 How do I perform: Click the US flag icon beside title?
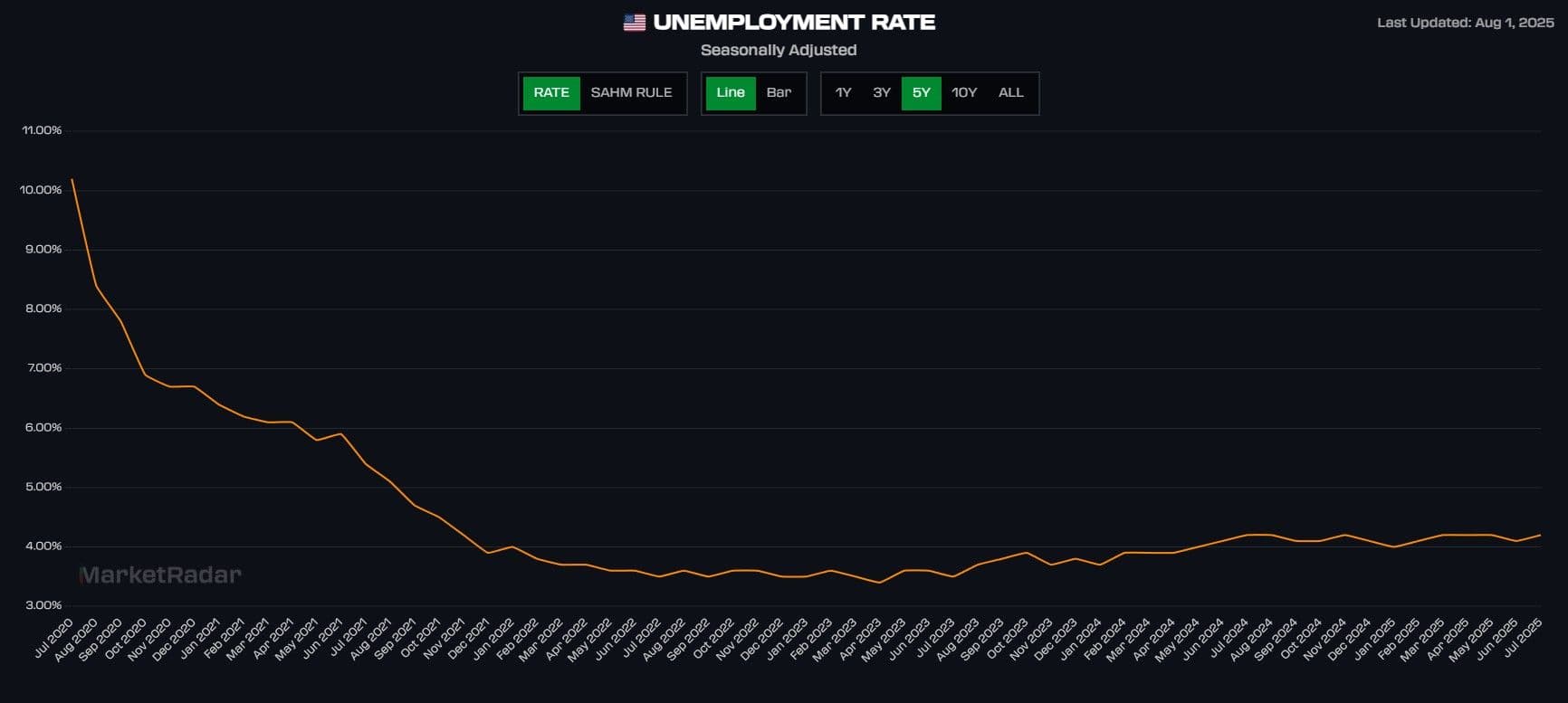coord(634,23)
